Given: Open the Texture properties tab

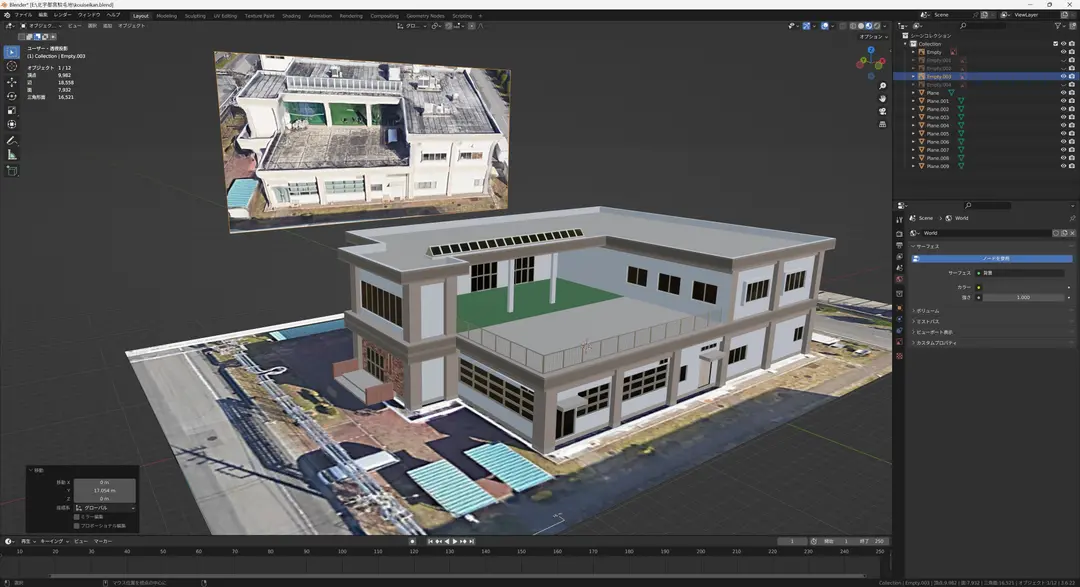Looking at the screenshot, I should click(x=900, y=356).
